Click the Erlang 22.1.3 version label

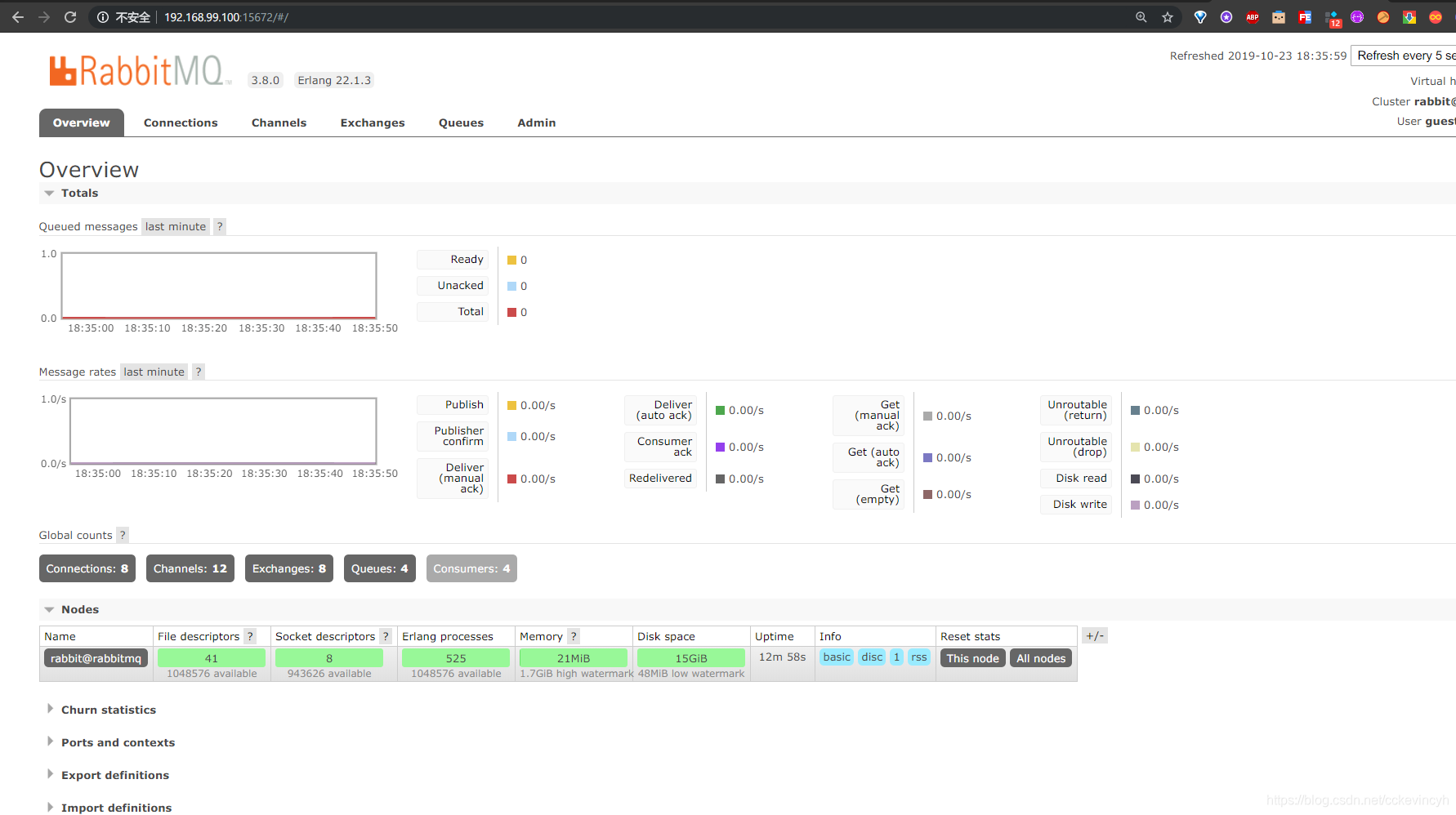pyautogui.click(x=334, y=80)
